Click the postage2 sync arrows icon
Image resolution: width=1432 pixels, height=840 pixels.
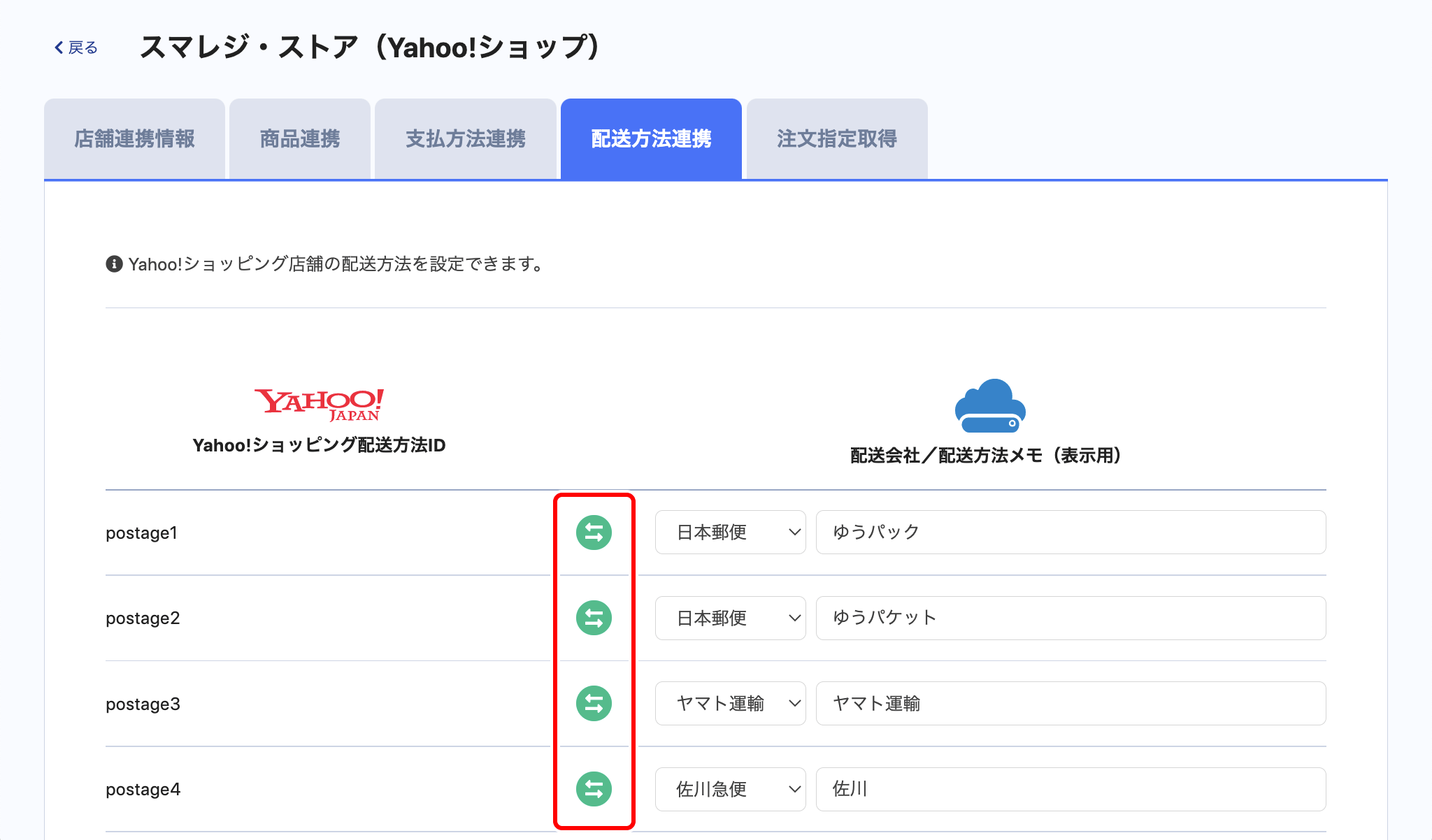tap(594, 618)
